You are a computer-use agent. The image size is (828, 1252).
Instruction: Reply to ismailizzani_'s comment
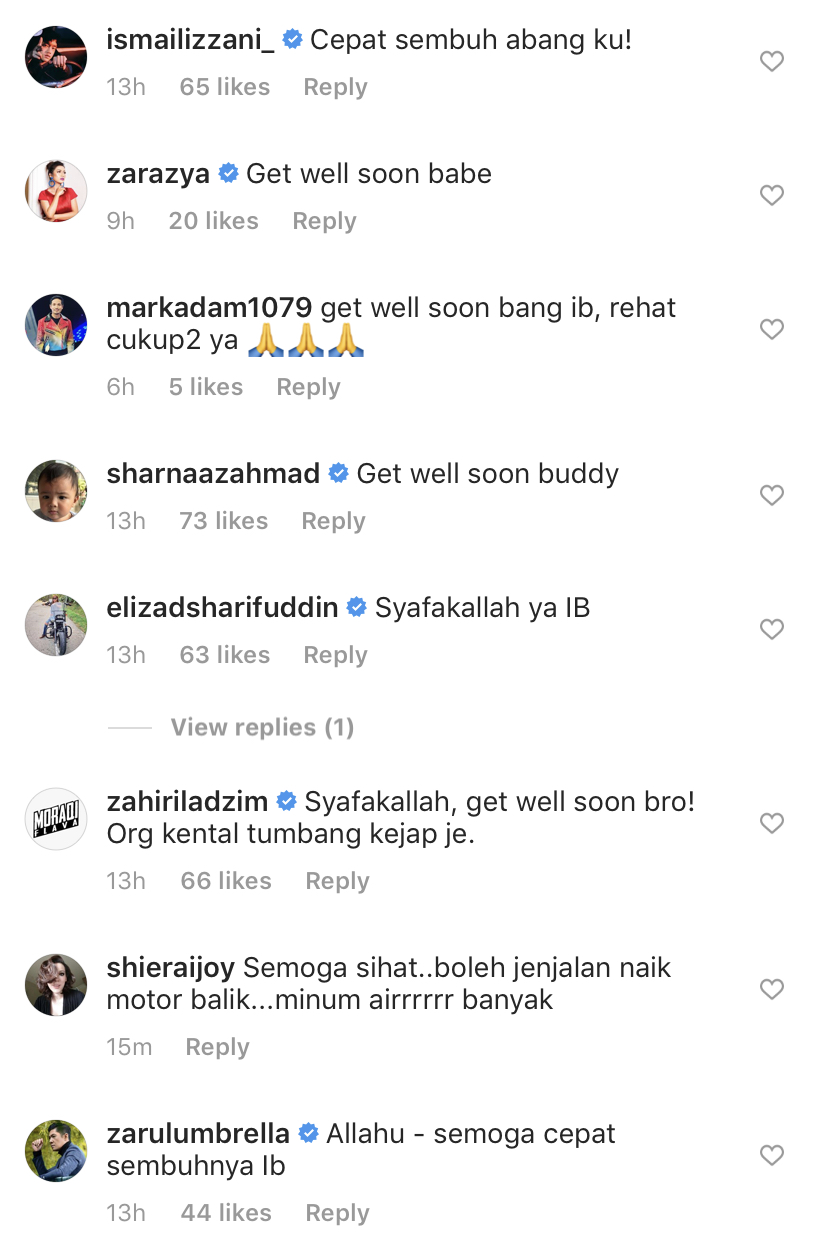(335, 87)
